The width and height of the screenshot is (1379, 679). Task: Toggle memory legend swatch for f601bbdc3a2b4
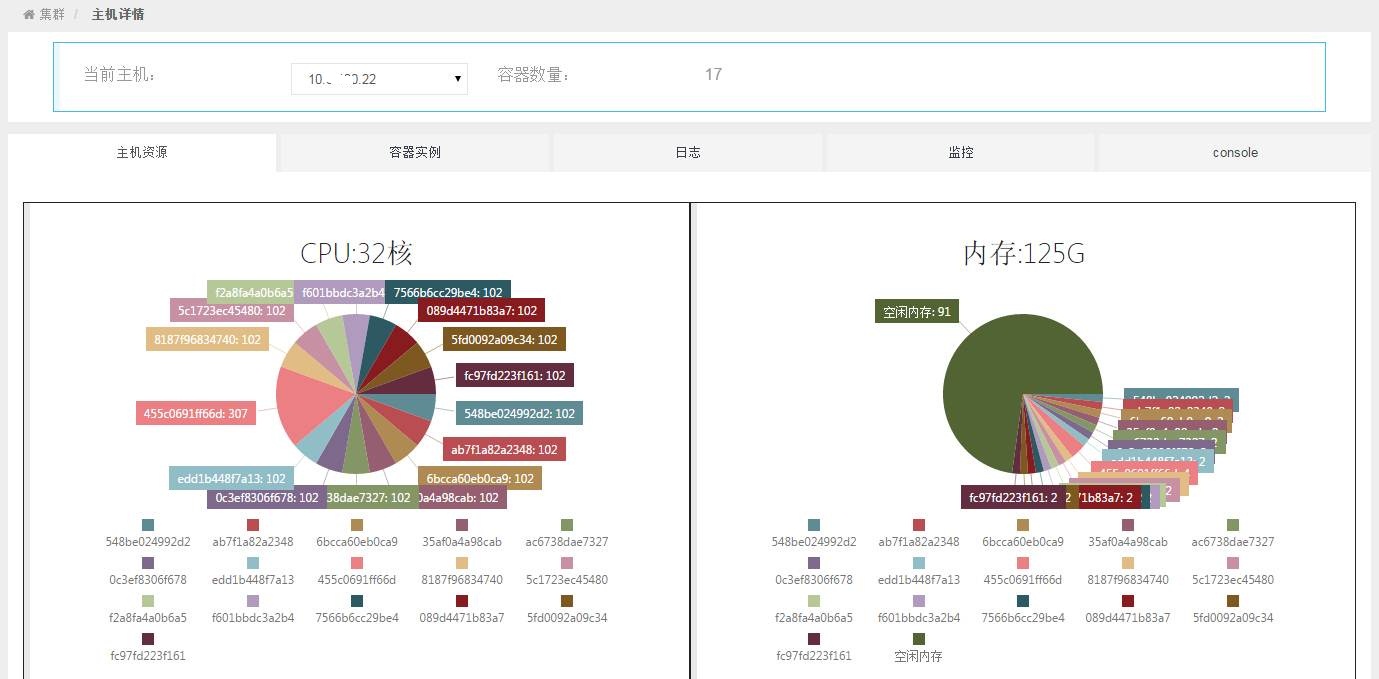click(x=919, y=601)
